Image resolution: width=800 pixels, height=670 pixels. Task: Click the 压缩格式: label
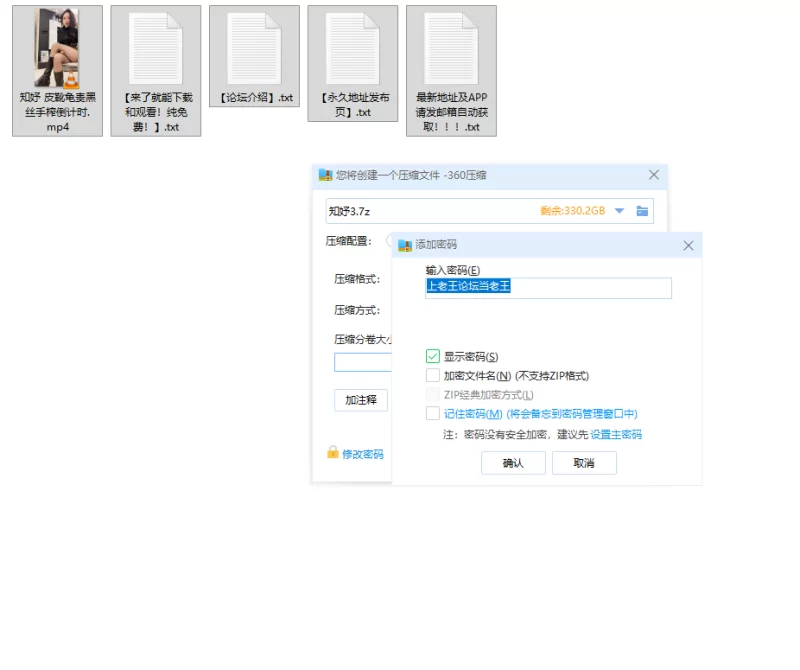coord(357,279)
